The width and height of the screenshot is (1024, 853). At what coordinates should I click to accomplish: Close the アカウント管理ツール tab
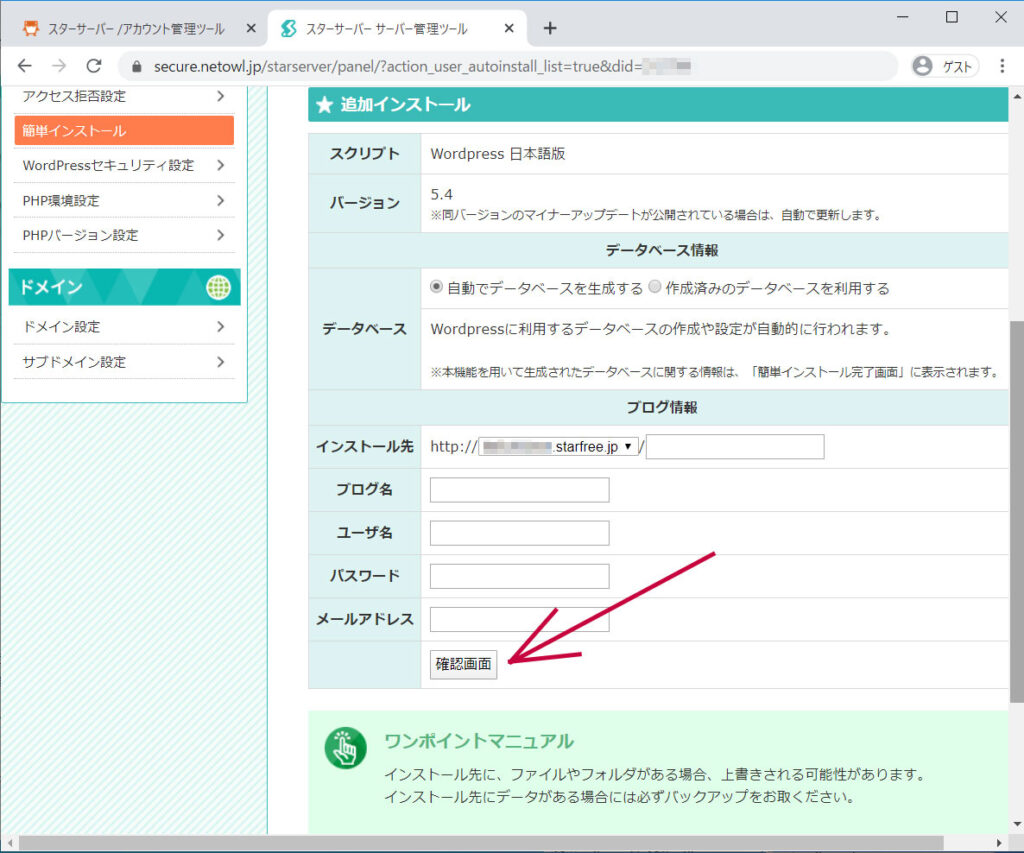(251, 28)
